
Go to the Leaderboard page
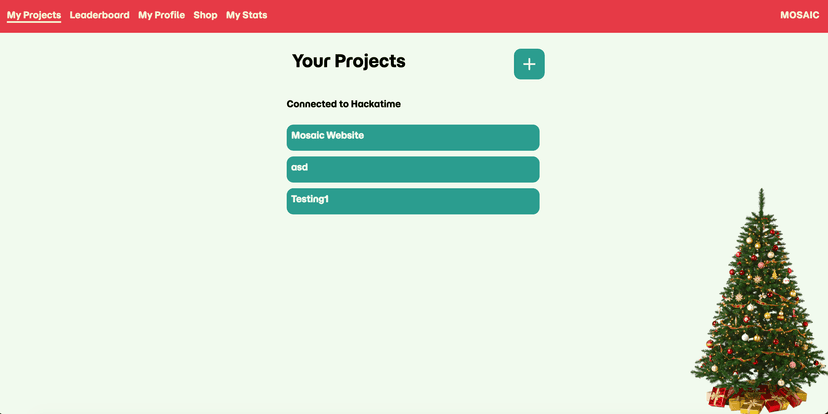[99, 15]
